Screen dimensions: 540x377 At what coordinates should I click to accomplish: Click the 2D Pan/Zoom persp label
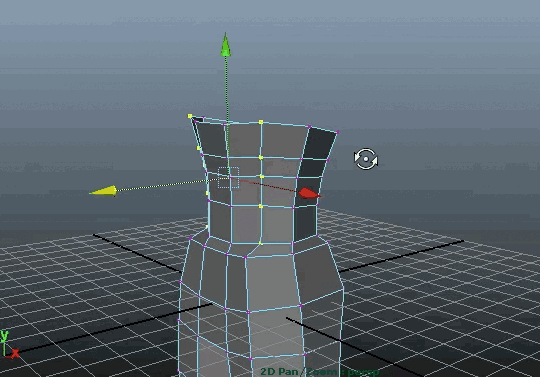tap(320, 372)
